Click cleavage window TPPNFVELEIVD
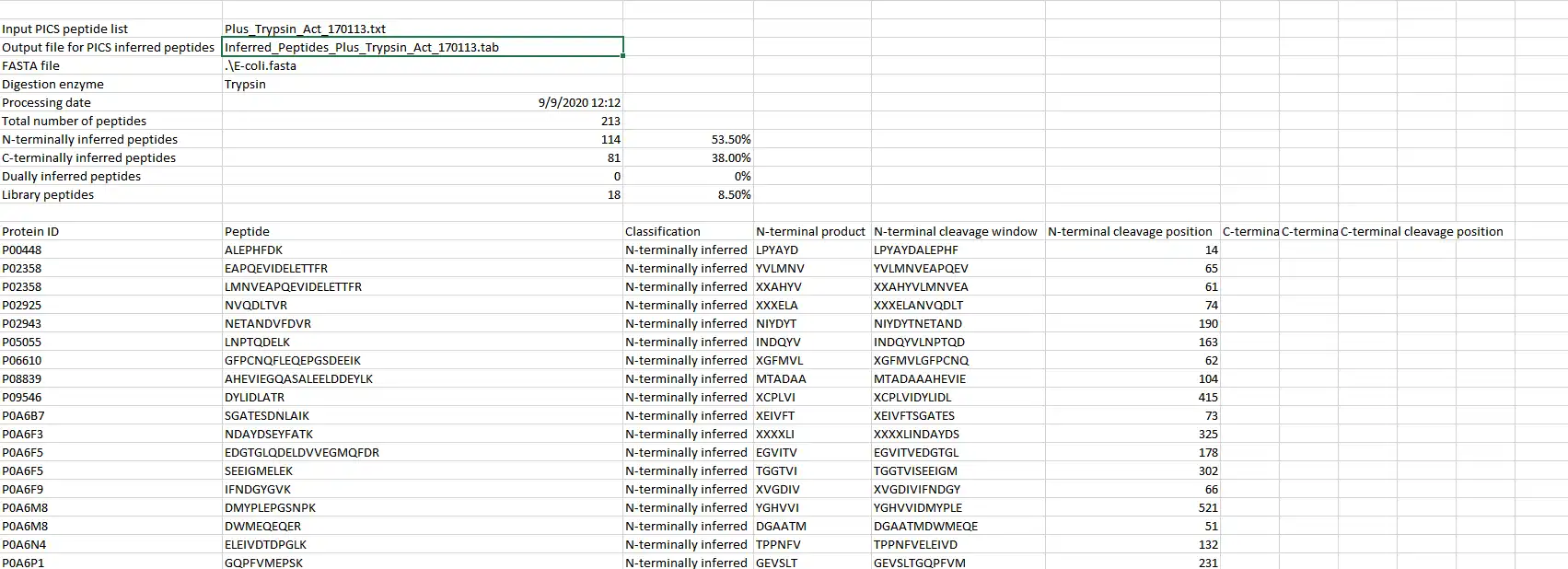1568x569 pixels. coord(958,544)
